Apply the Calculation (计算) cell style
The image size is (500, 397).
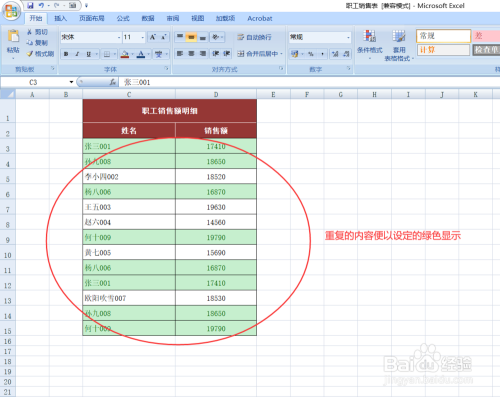point(443,50)
